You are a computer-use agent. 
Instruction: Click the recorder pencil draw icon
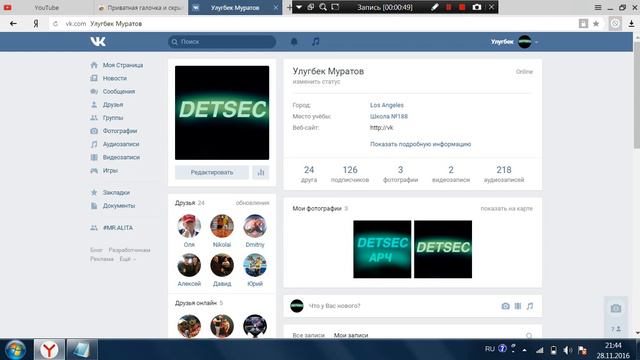point(435,7)
